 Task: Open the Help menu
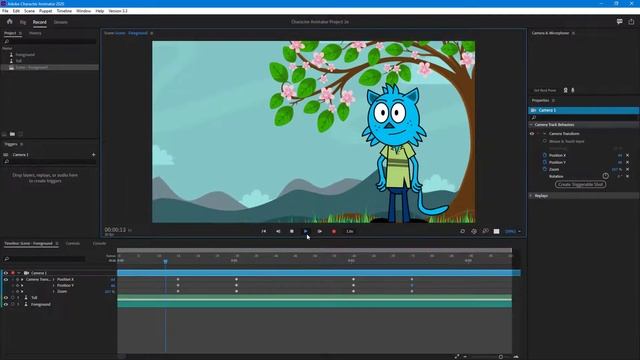pos(100,11)
